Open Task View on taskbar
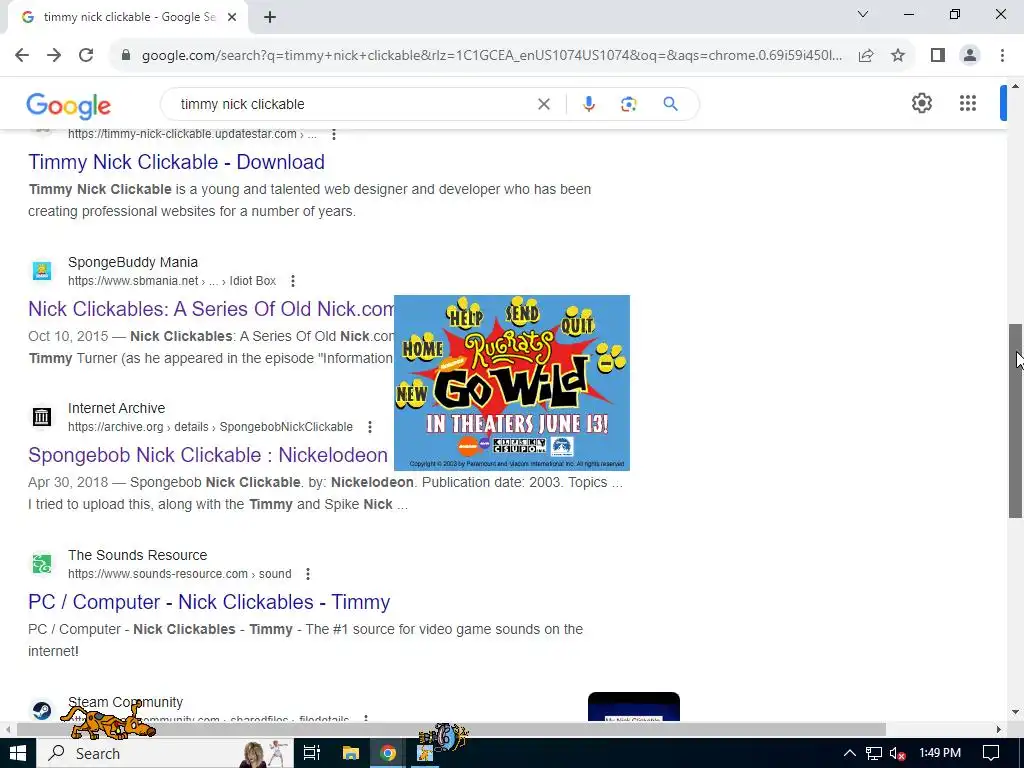Screen dimensions: 1024x768 [x=312, y=753]
